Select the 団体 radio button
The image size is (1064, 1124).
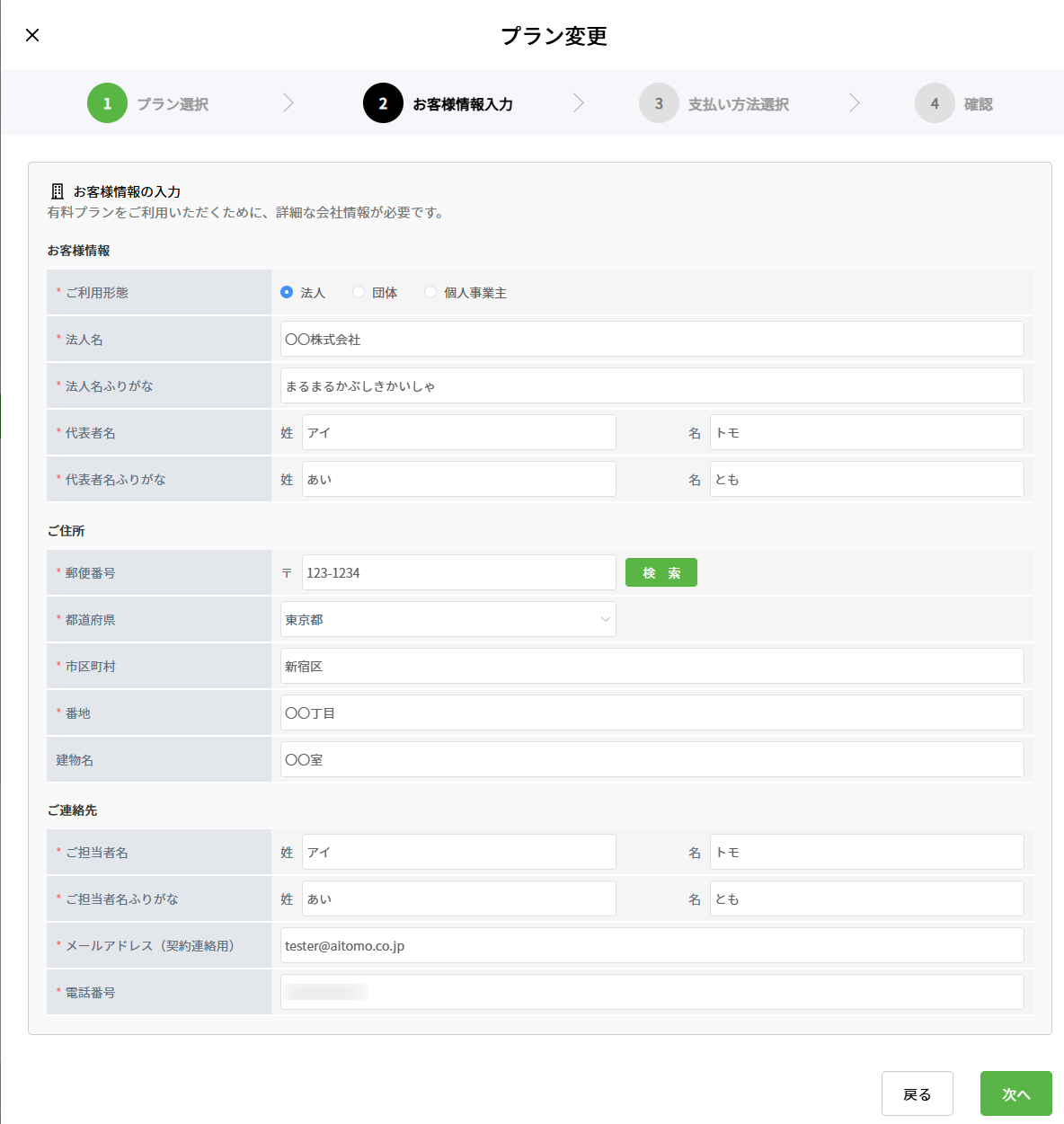359,292
